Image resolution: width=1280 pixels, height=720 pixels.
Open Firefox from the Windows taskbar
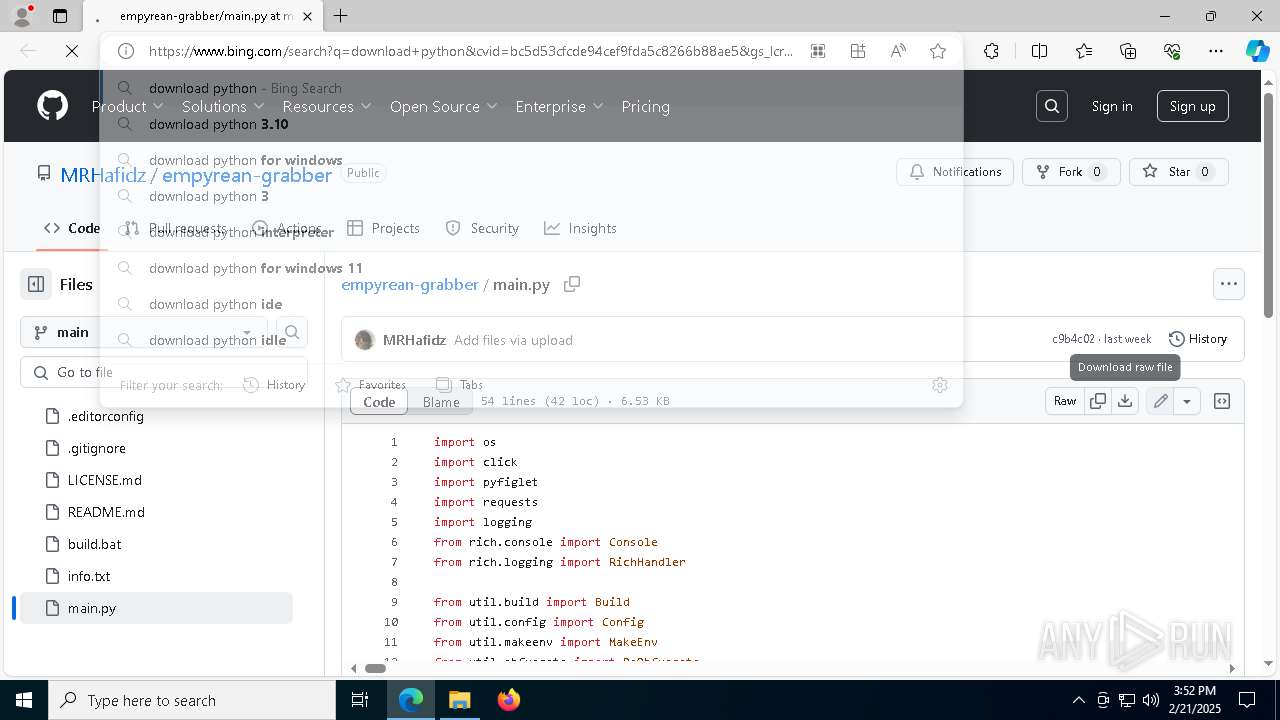pyautogui.click(x=509, y=700)
